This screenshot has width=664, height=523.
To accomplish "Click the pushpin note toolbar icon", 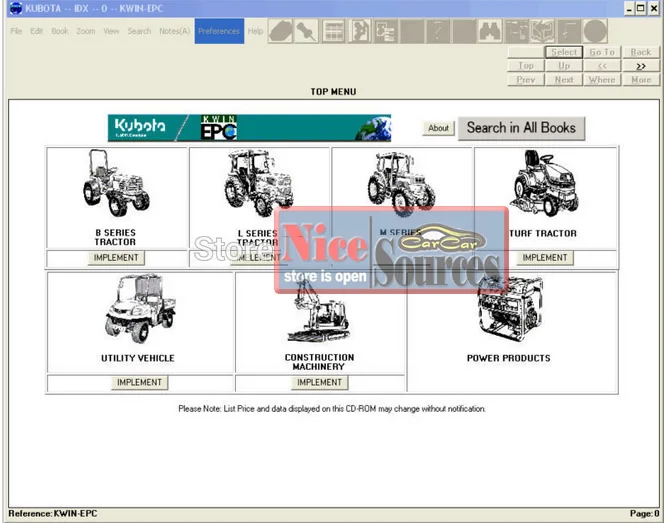I will click(x=307, y=31).
